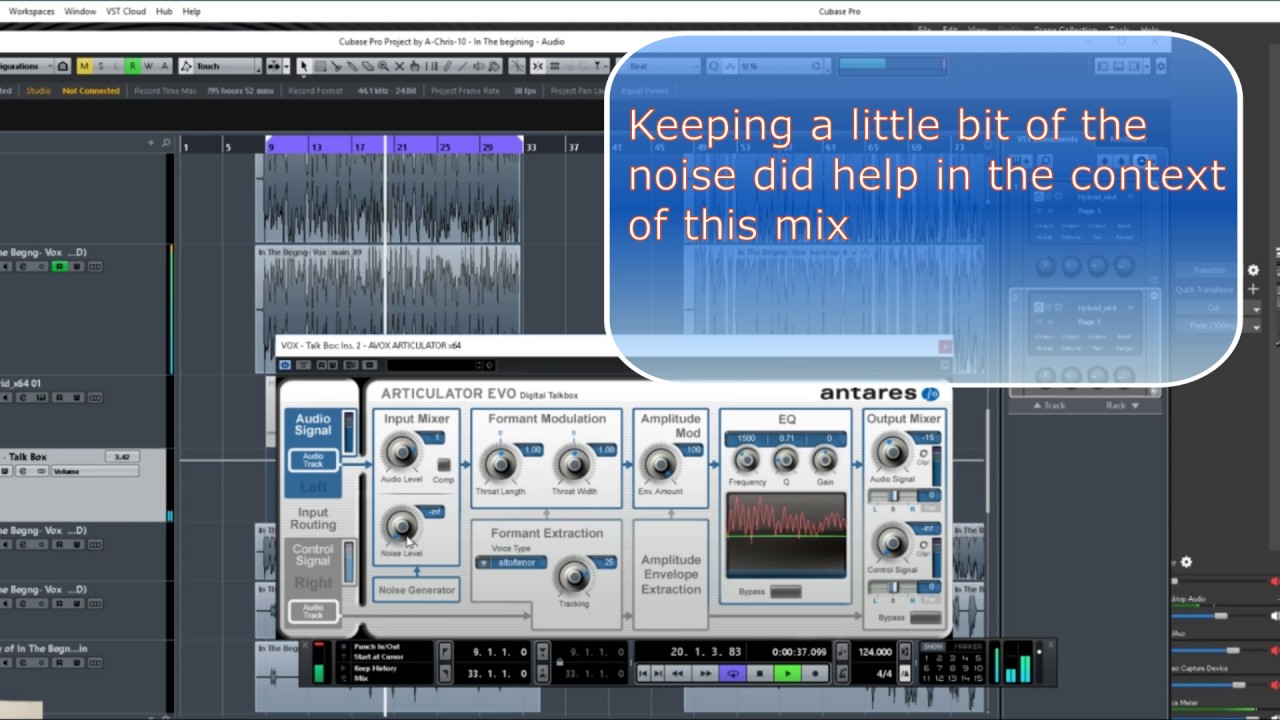Click bar 21 on the timeline ruler
The height and width of the screenshot is (720, 1280).
point(401,146)
